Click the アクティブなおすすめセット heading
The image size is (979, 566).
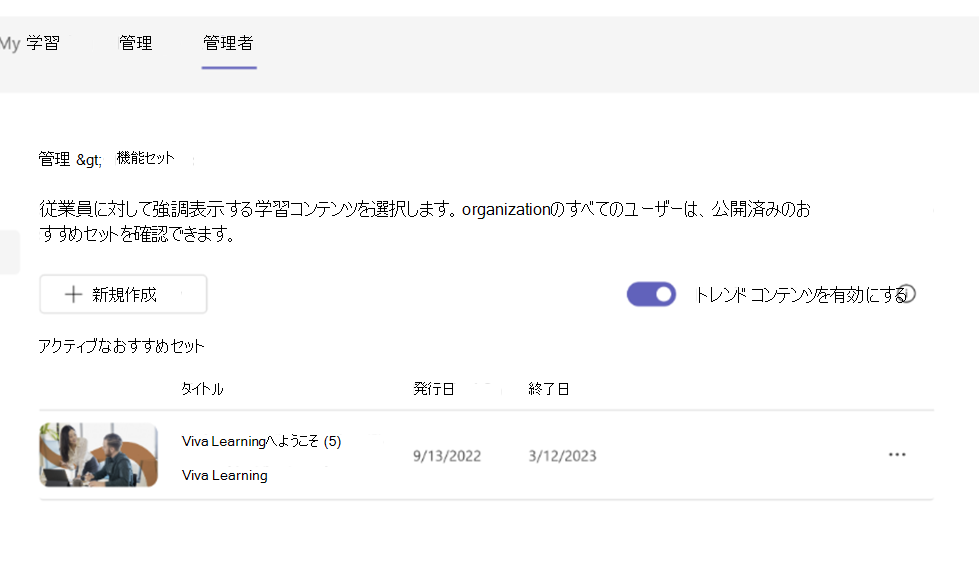tap(121, 346)
